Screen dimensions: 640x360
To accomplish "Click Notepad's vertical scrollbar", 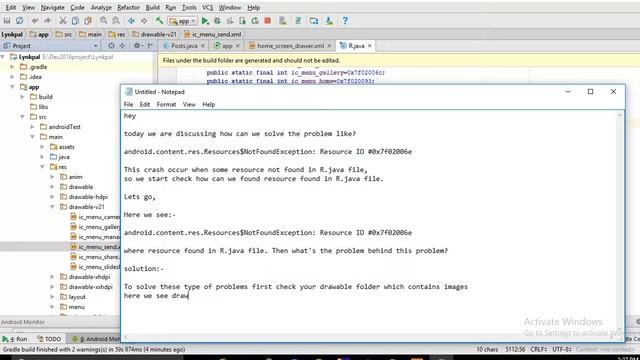I will (620, 222).
